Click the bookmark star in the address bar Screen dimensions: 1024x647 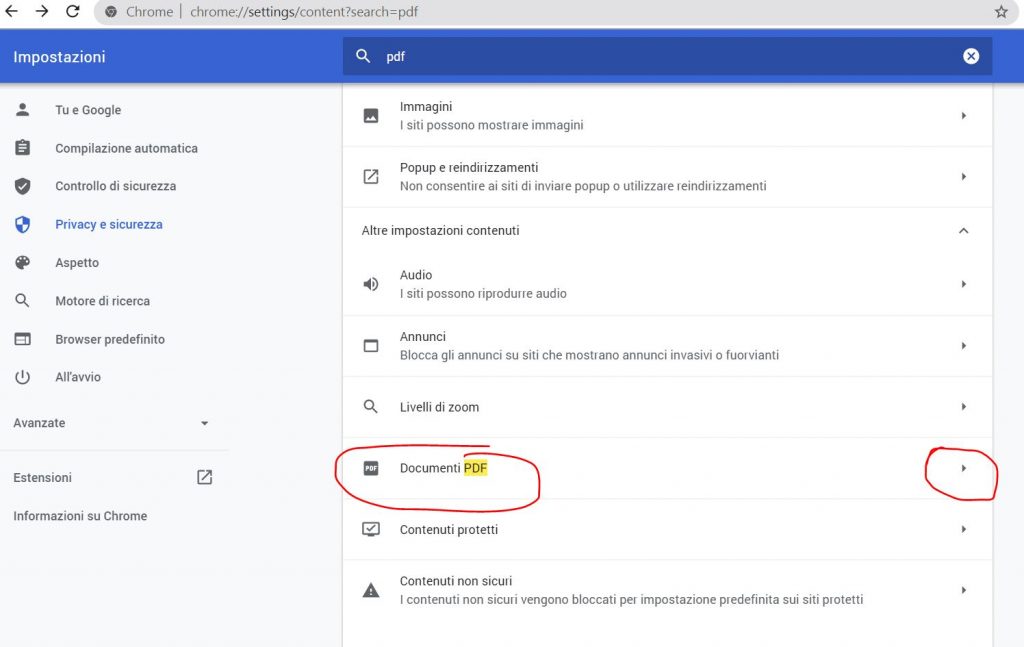tap(999, 13)
